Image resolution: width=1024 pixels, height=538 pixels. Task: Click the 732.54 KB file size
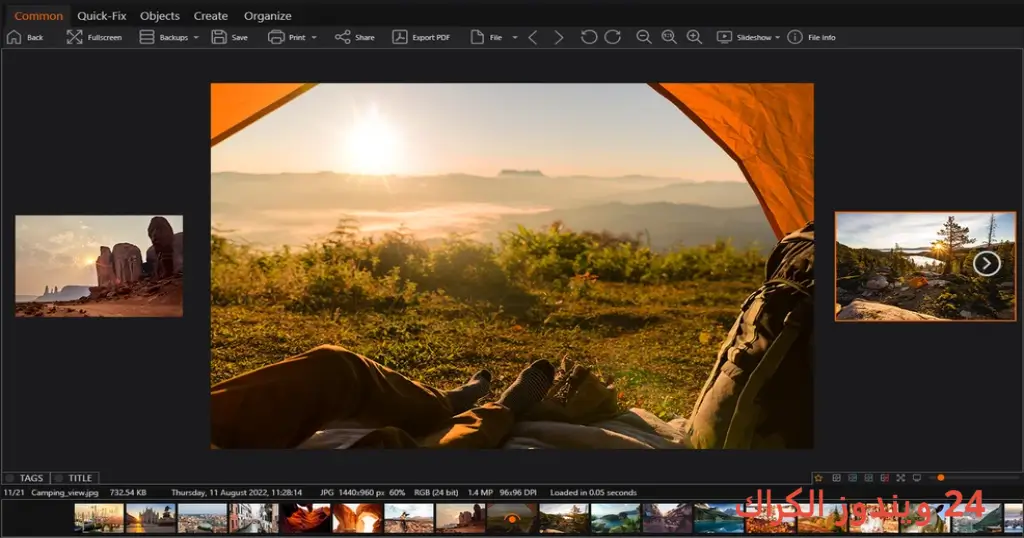128,492
